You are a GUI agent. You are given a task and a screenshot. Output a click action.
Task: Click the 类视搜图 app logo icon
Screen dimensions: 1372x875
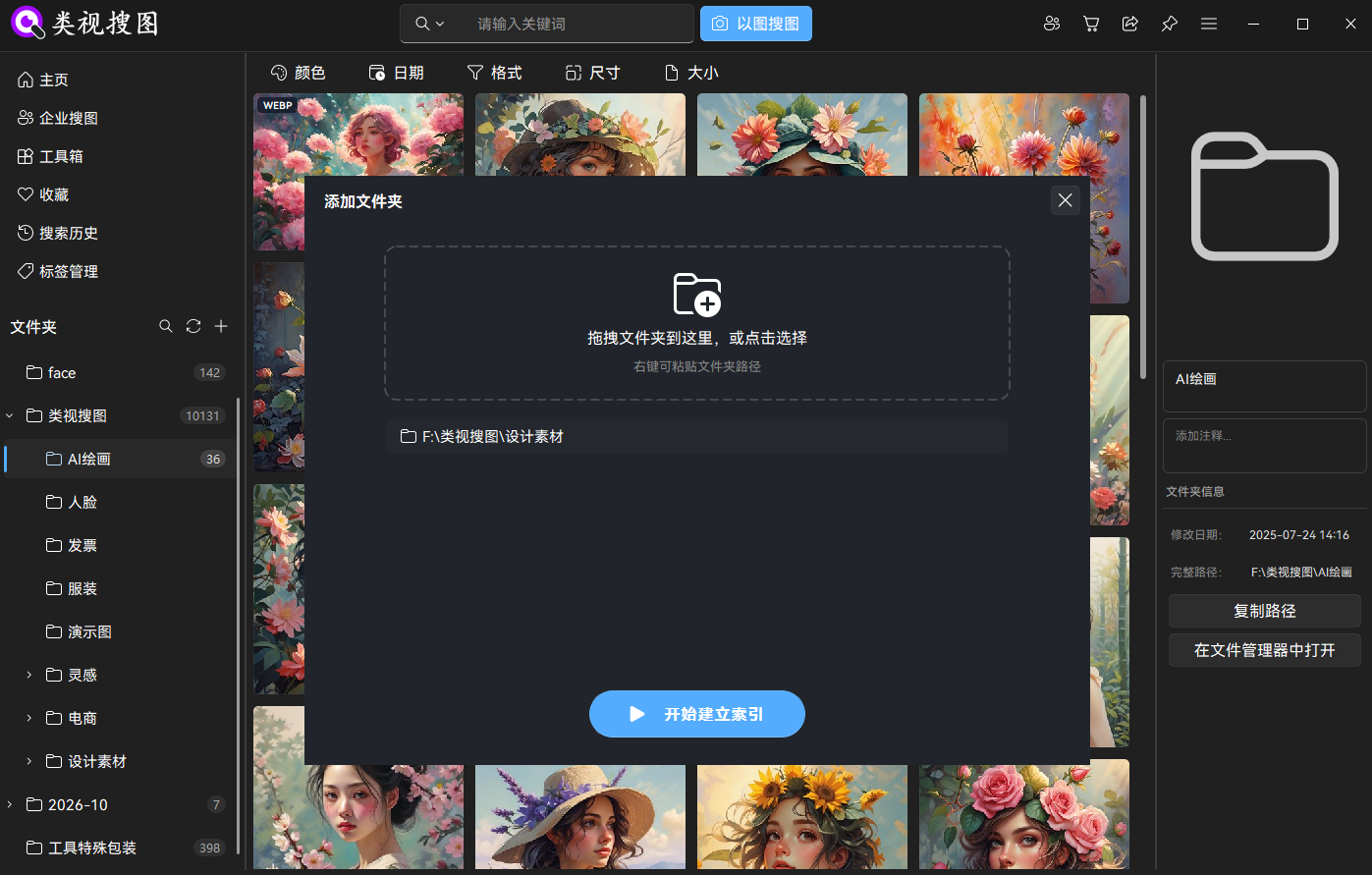click(x=27, y=23)
